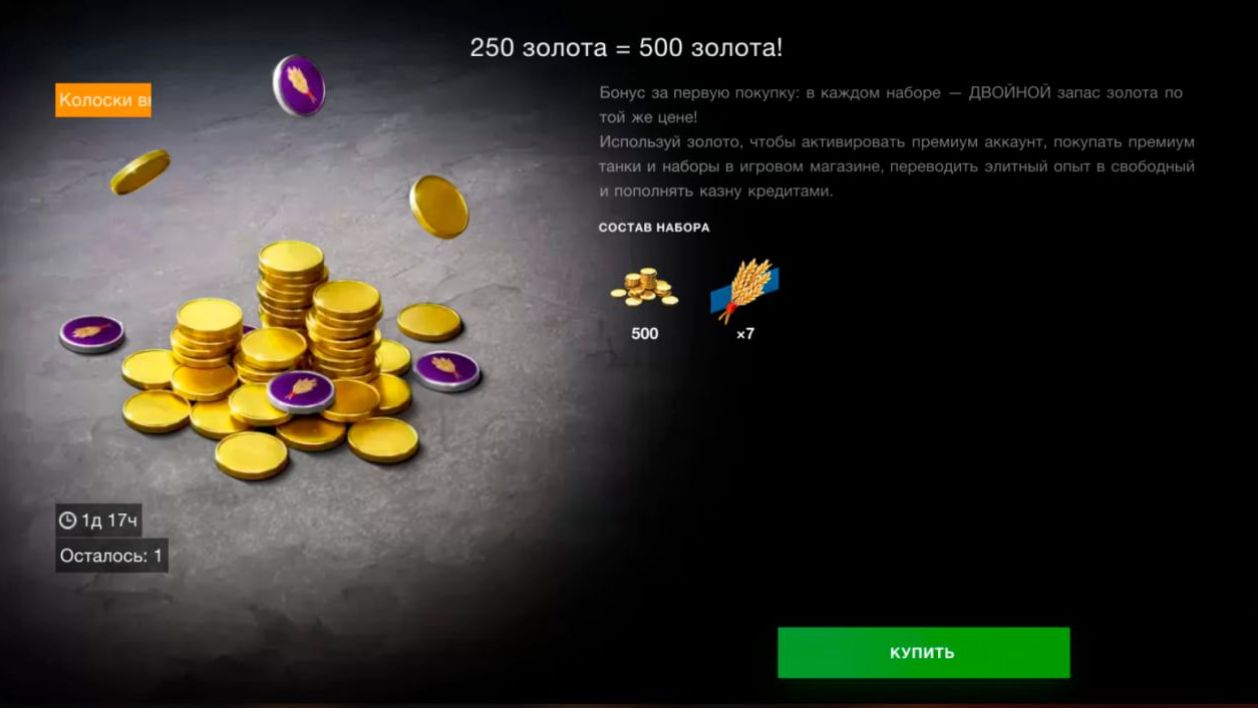Click the Осталось: 1 stock label
Viewport: 1258px width, 708px height.
click(111, 556)
